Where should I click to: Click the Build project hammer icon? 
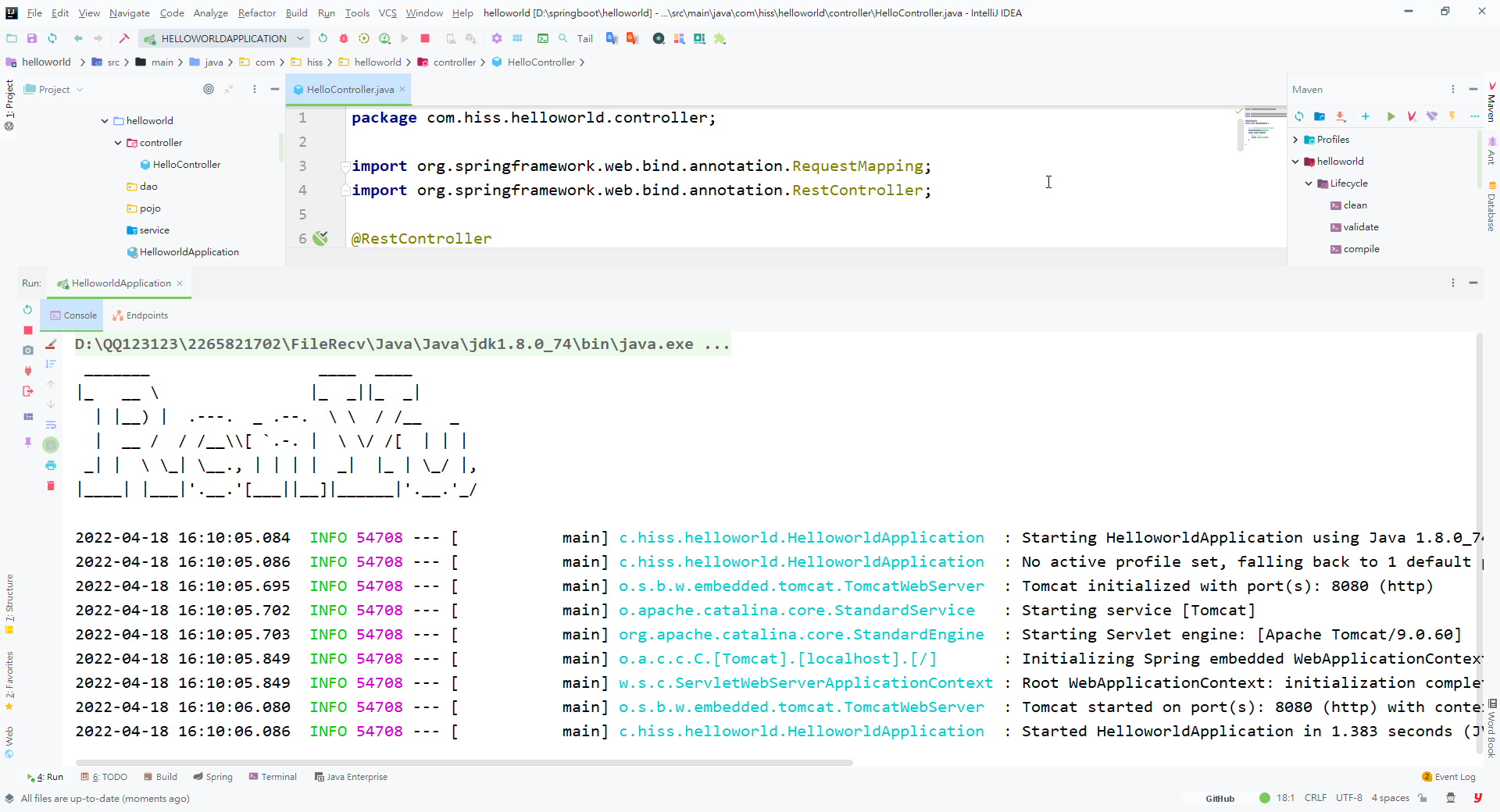tap(123, 38)
